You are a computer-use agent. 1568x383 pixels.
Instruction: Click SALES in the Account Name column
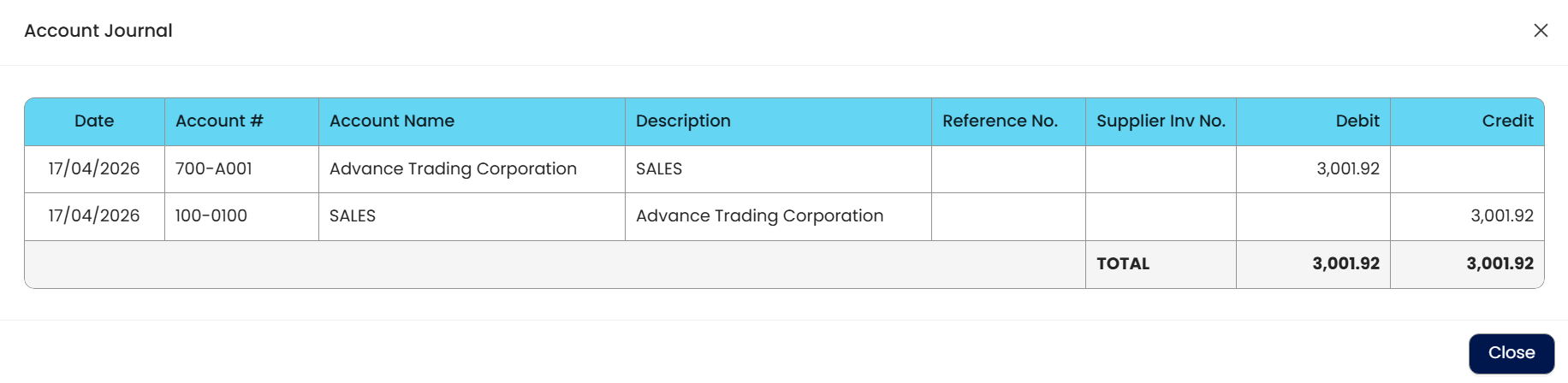tap(353, 216)
